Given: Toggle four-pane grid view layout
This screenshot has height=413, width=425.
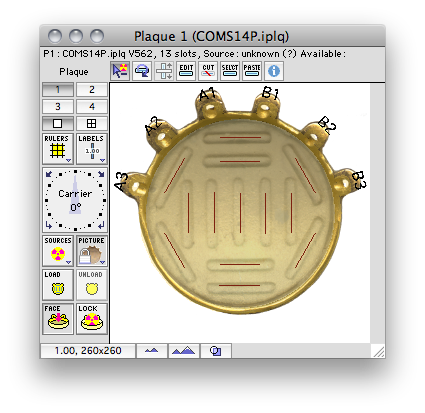Looking at the screenshot, I should point(92,124).
